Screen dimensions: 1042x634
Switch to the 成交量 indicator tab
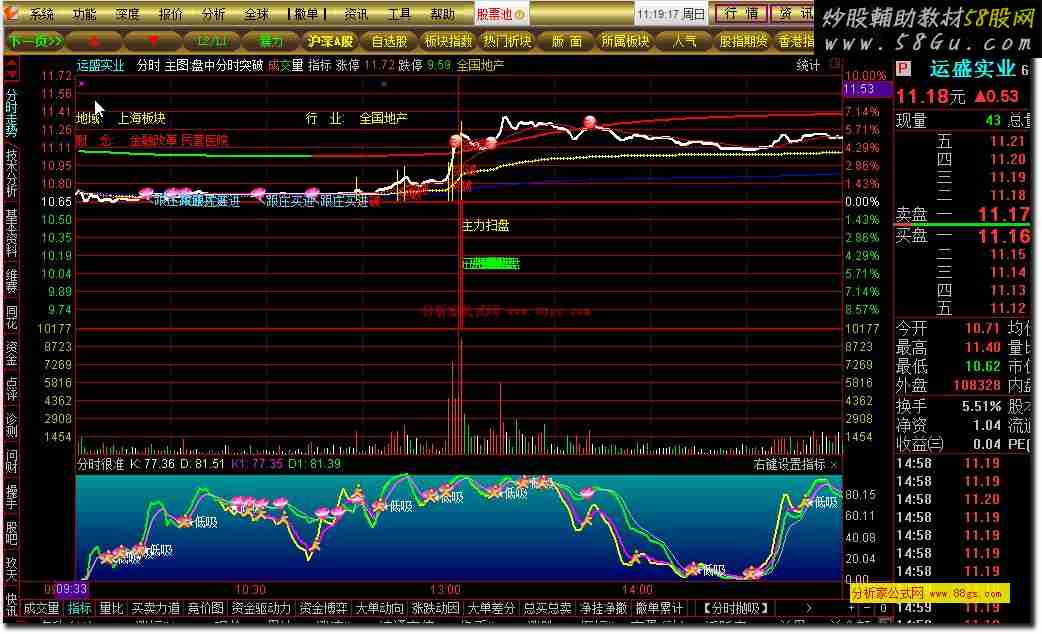click(x=41, y=607)
